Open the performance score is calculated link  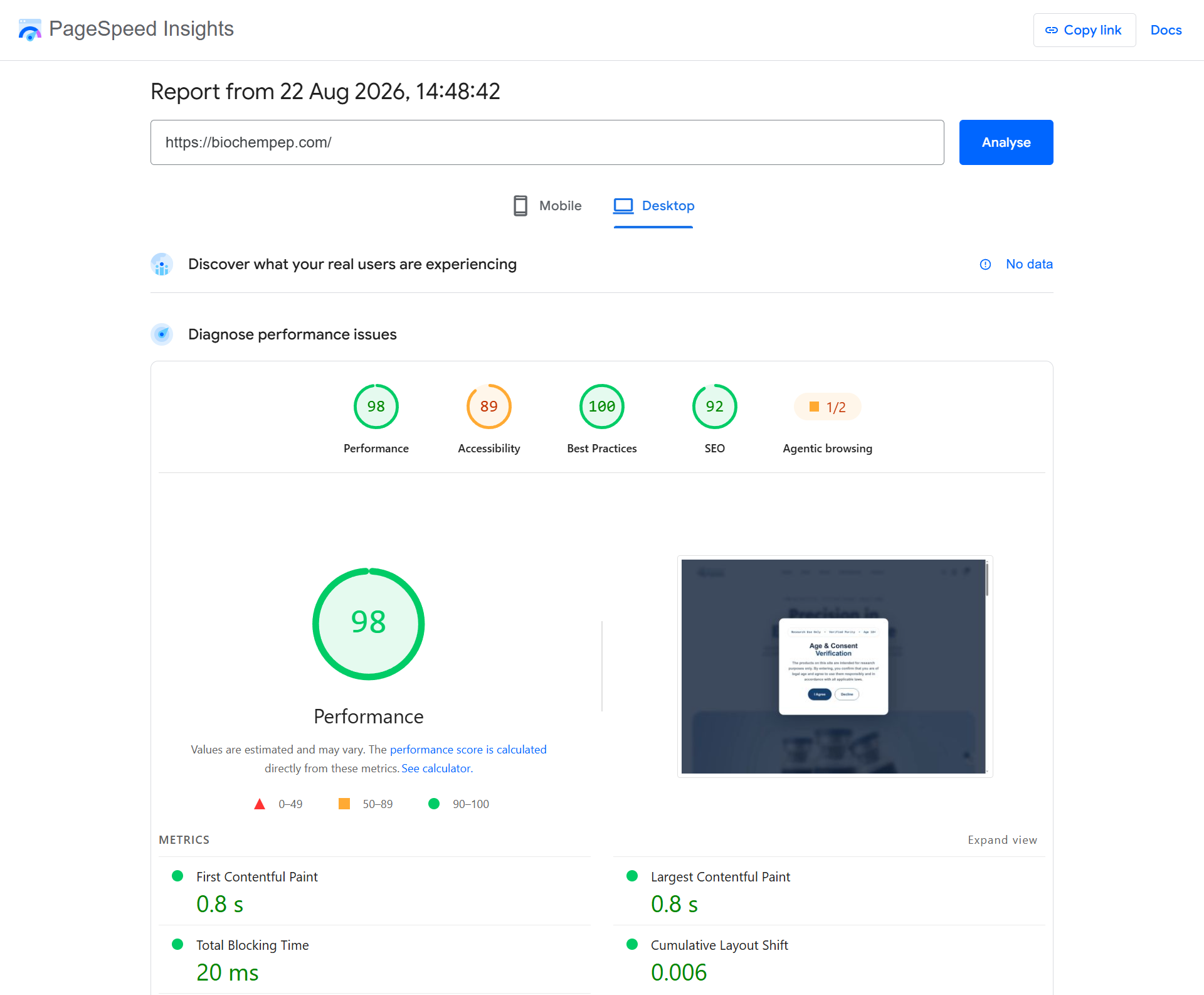[x=468, y=750]
